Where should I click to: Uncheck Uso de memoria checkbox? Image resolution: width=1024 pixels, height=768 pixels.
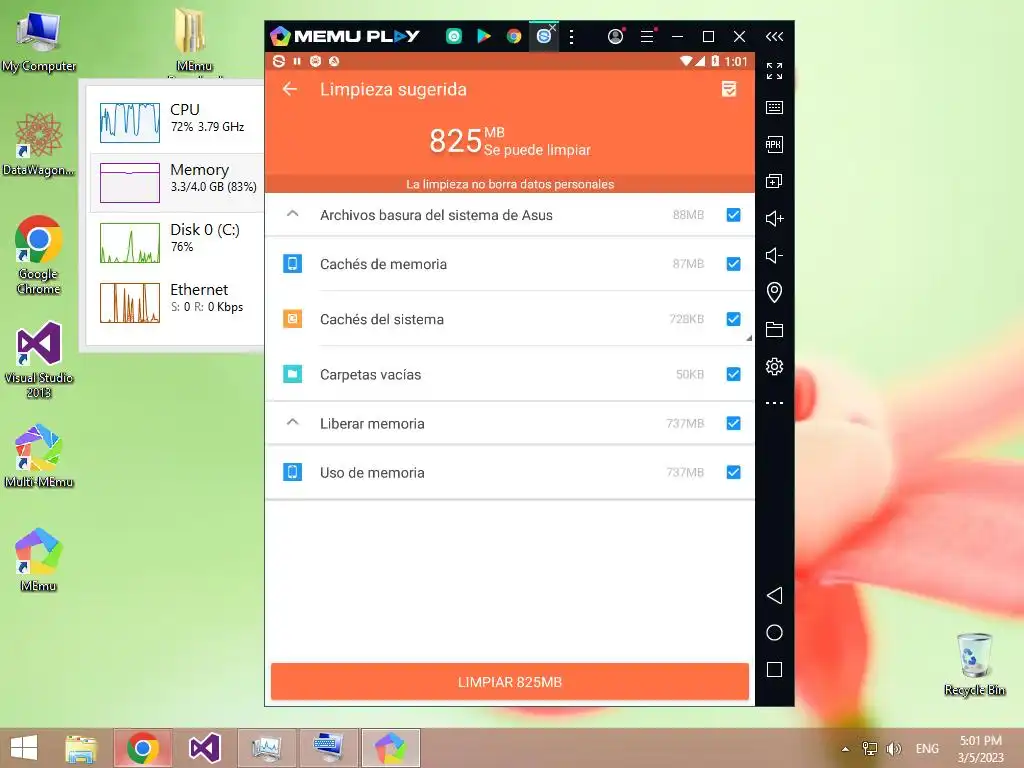[x=733, y=472]
